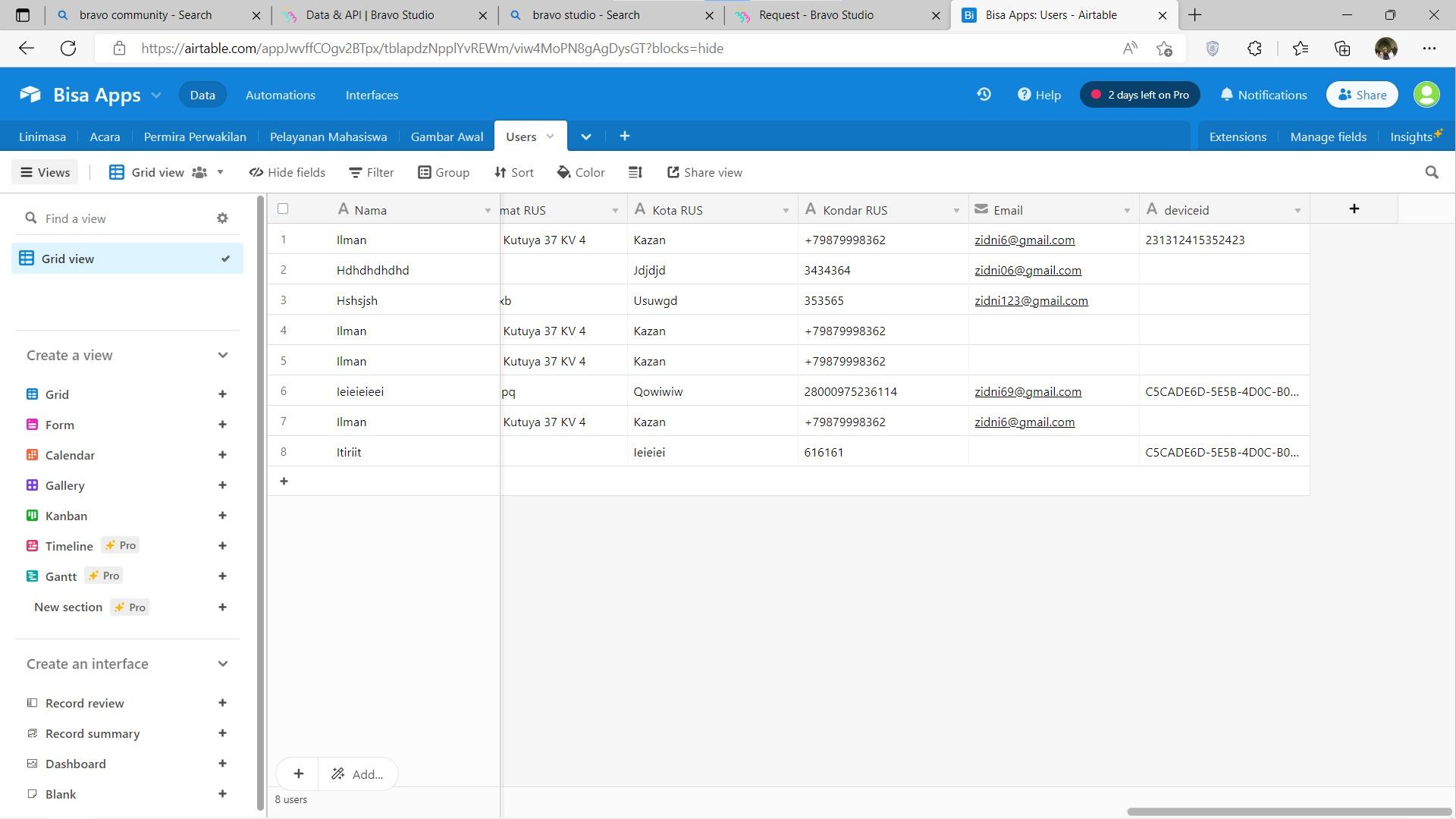Open Nama column header dropdown
Image resolution: width=1456 pixels, height=819 pixels.
pyautogui.click(x=488, y=210)
